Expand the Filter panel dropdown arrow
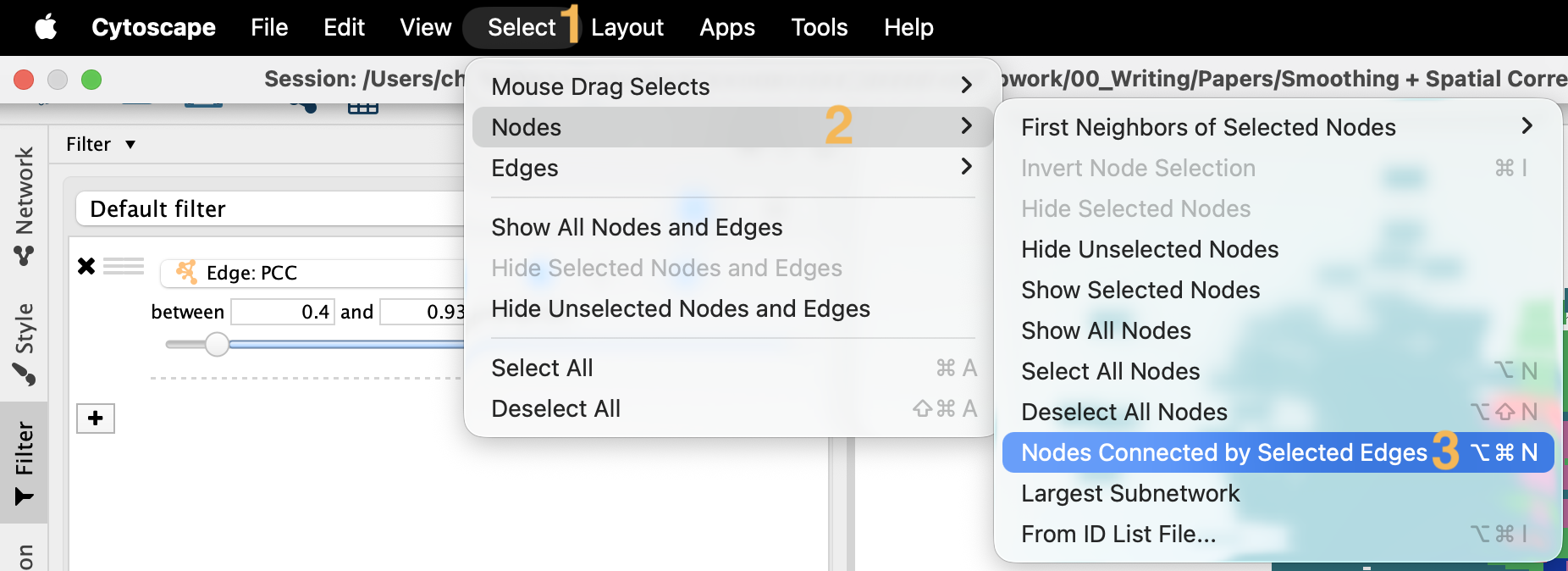Viewport: 1568px width, 571px height. [130, 145]
